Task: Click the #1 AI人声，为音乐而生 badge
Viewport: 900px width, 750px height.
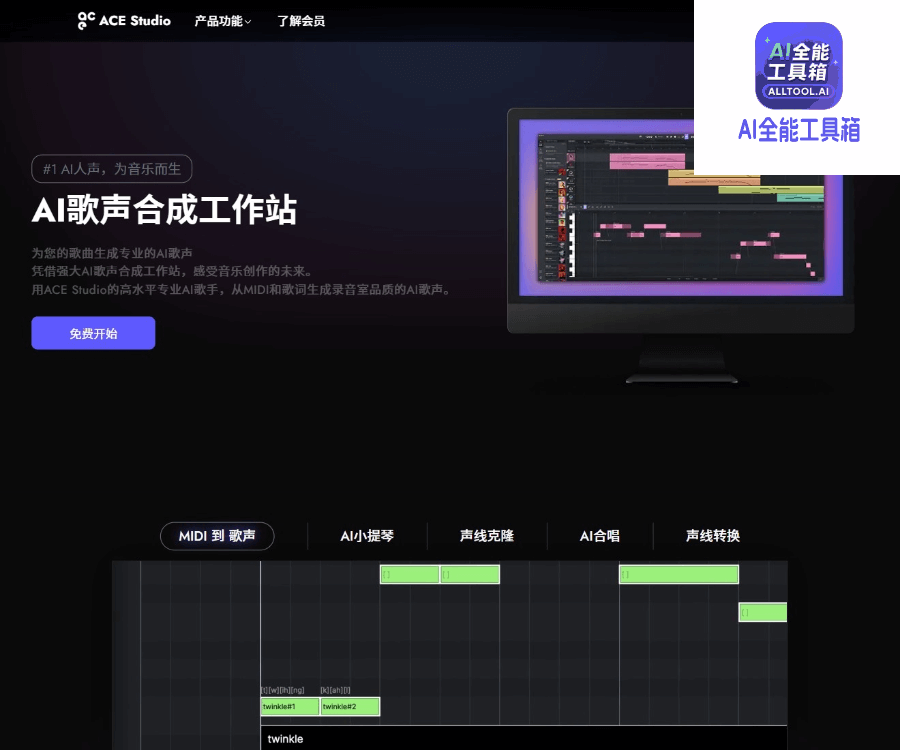Action: (x=112, y=169)
